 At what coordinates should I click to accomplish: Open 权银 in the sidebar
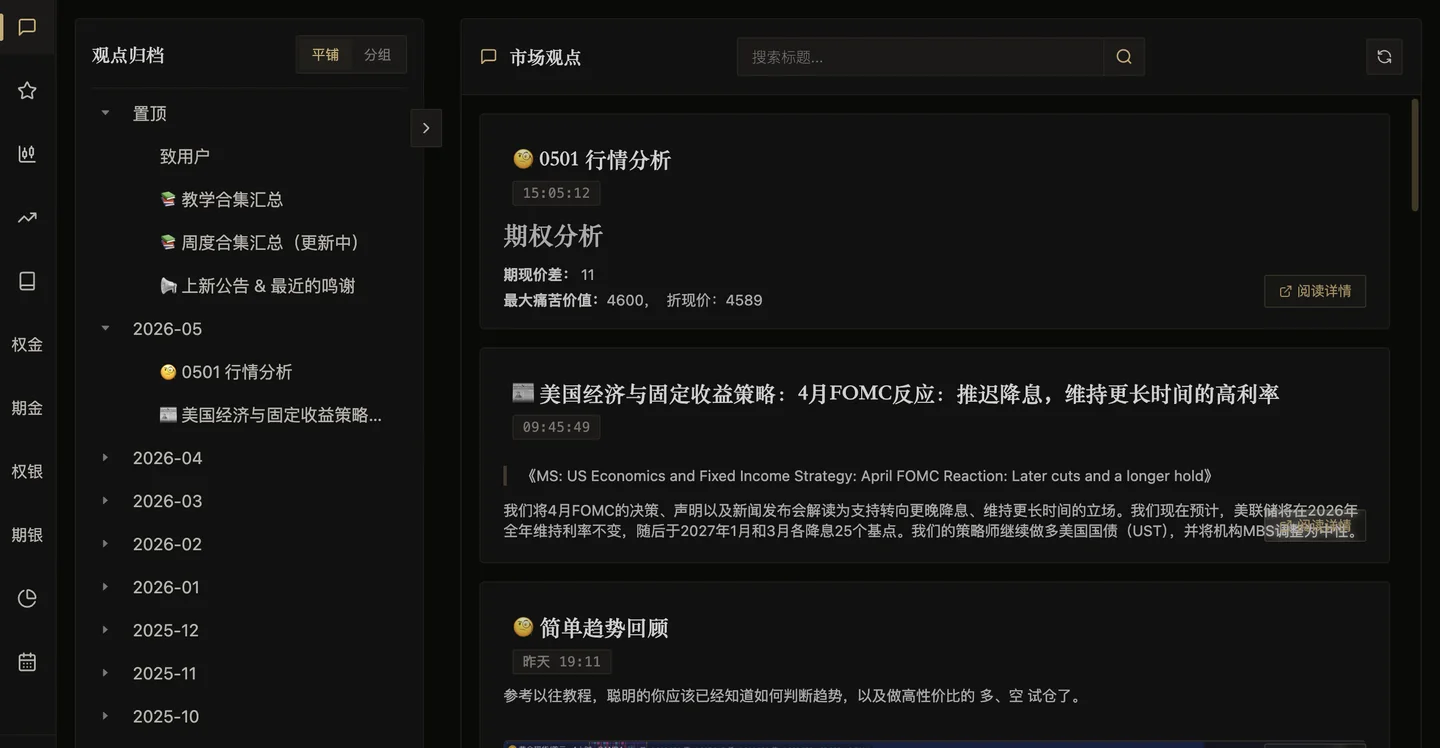point(27,471)
